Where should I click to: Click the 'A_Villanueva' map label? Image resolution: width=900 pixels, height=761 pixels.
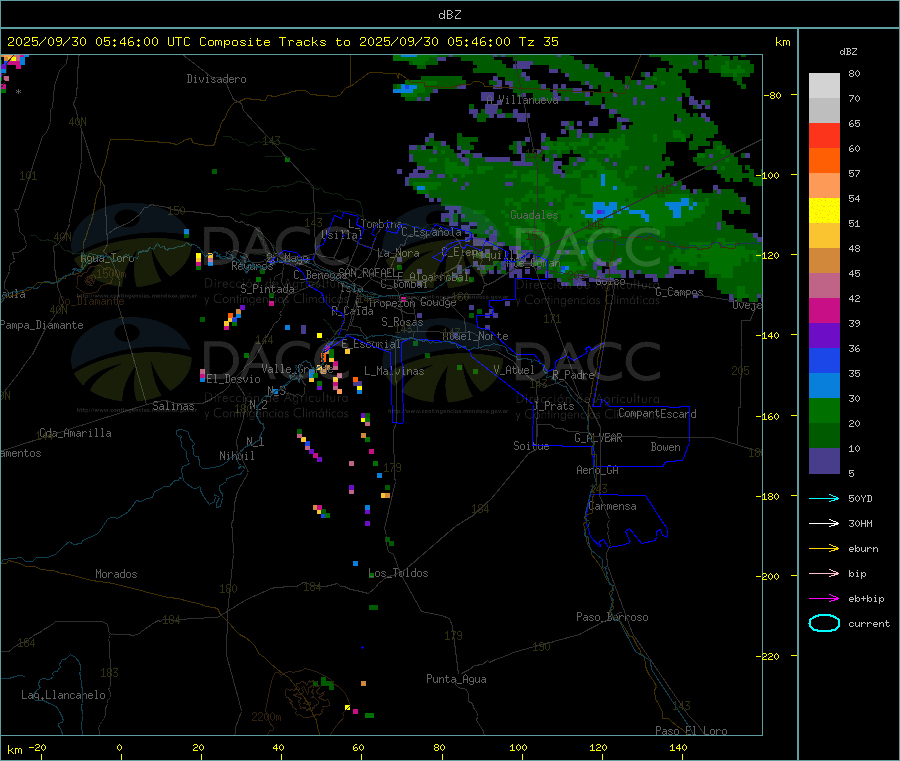(522, 100)
